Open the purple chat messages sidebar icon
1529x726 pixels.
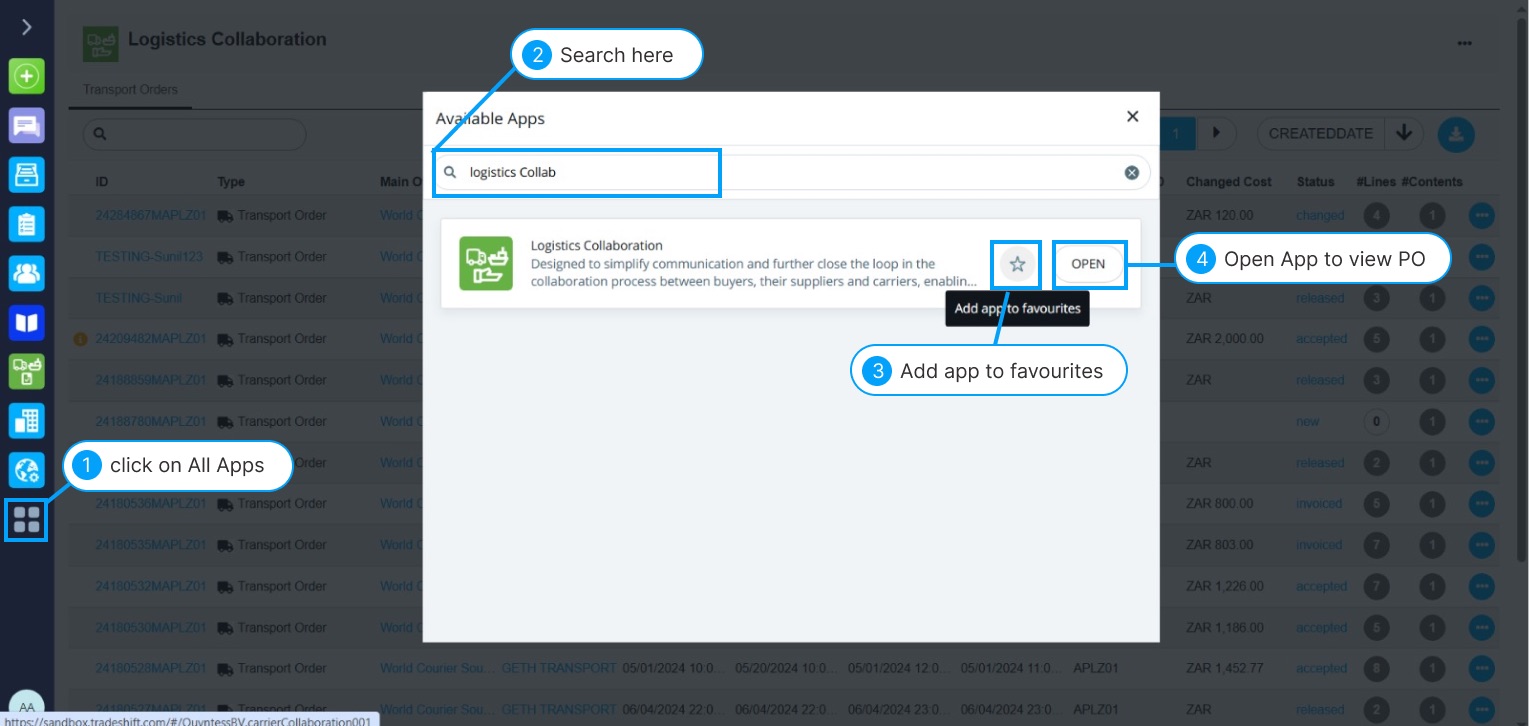click(27, 126)
